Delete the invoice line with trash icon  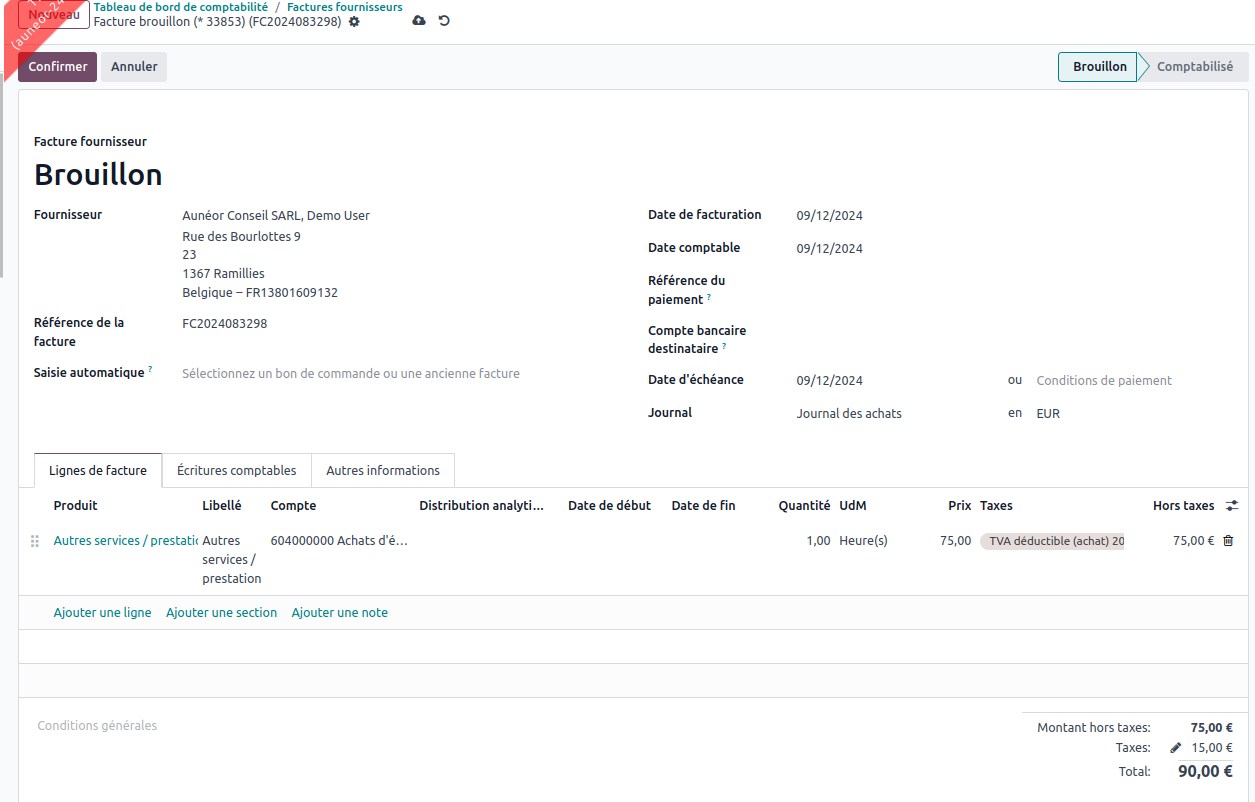(x=1228, y=541)
